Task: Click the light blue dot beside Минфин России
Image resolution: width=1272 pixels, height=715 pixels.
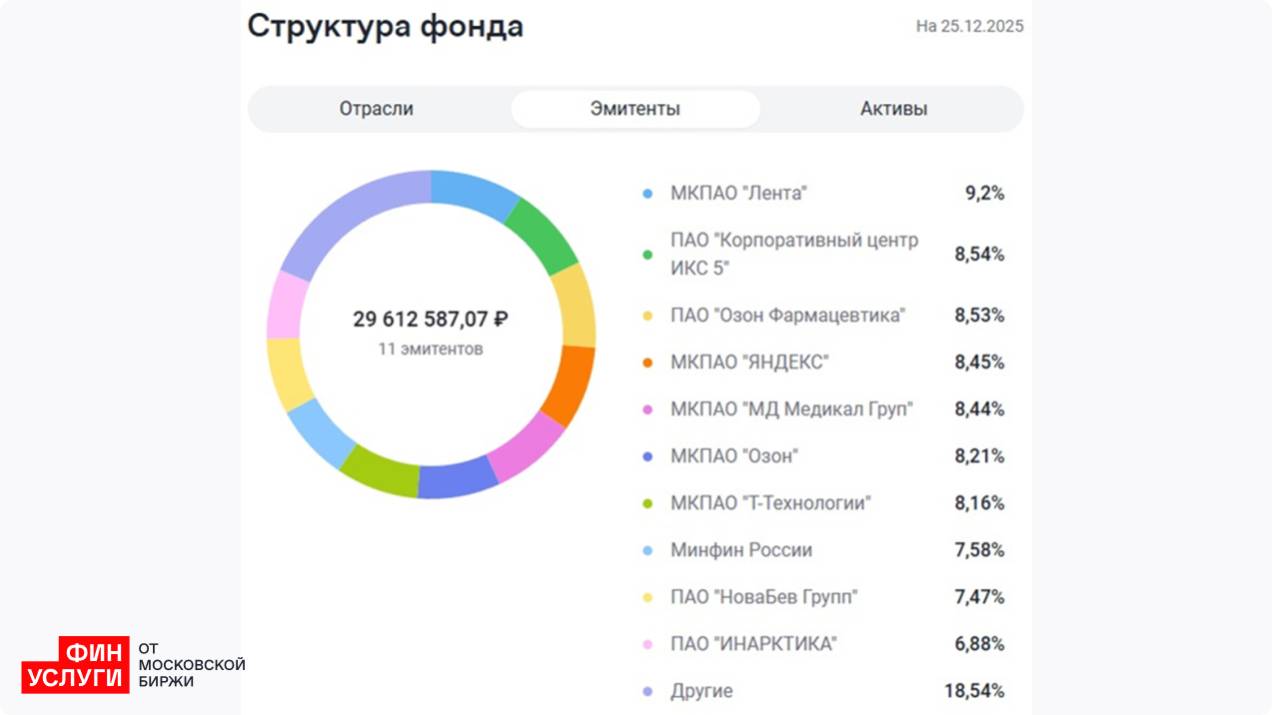Action: point(647,550)
